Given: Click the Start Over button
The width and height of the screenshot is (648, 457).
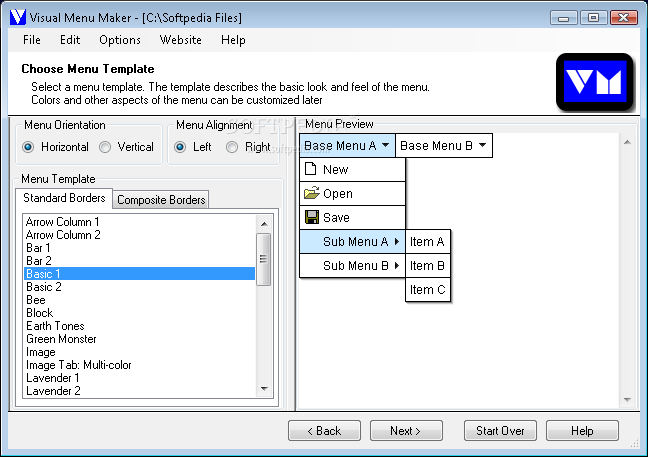Looking at the screenshot, I should 500,431.
